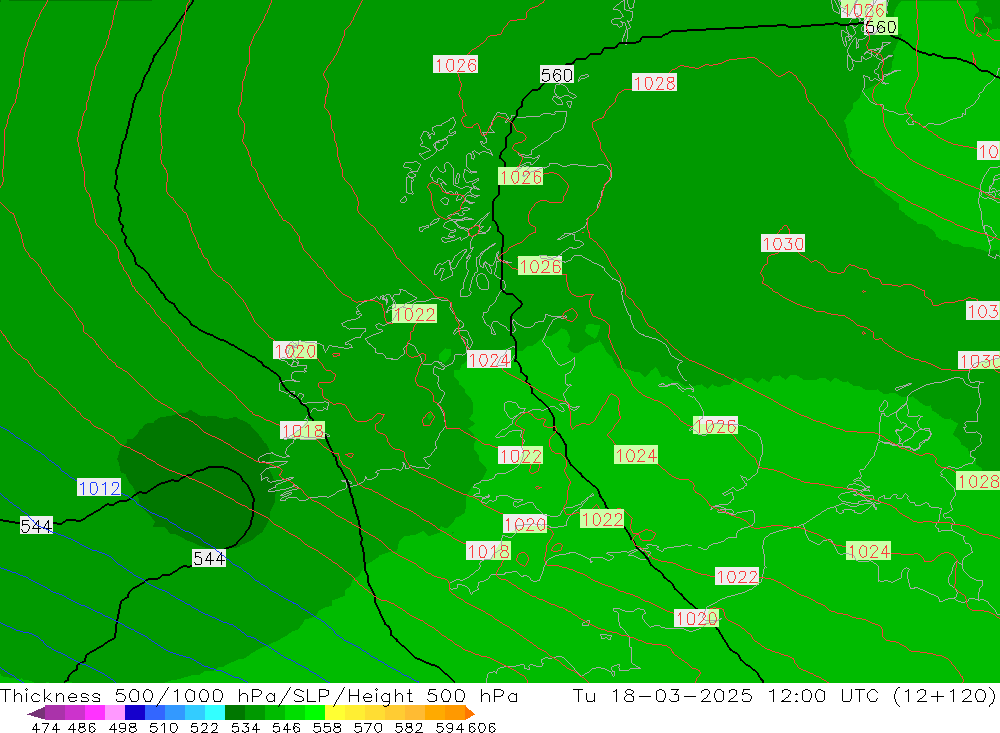Click the 1022 label over Northern Ireland
Screen dimensions: 1000x733
click(414, 314)
